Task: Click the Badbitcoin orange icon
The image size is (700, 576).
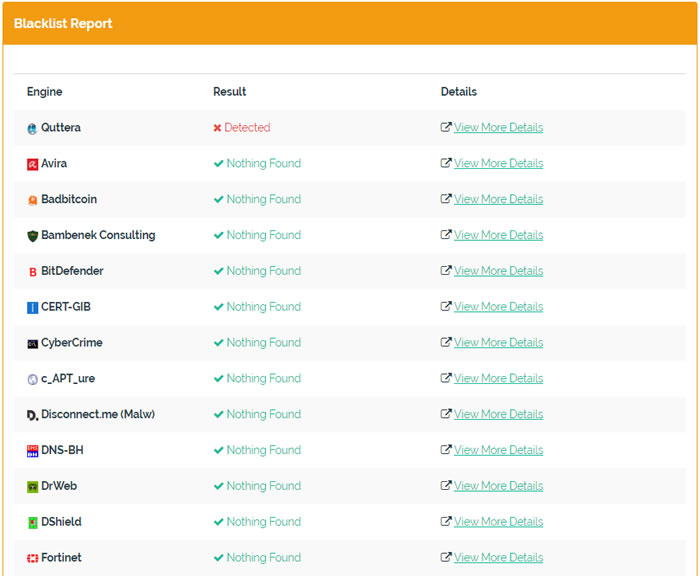Action: tap(32, 200)
